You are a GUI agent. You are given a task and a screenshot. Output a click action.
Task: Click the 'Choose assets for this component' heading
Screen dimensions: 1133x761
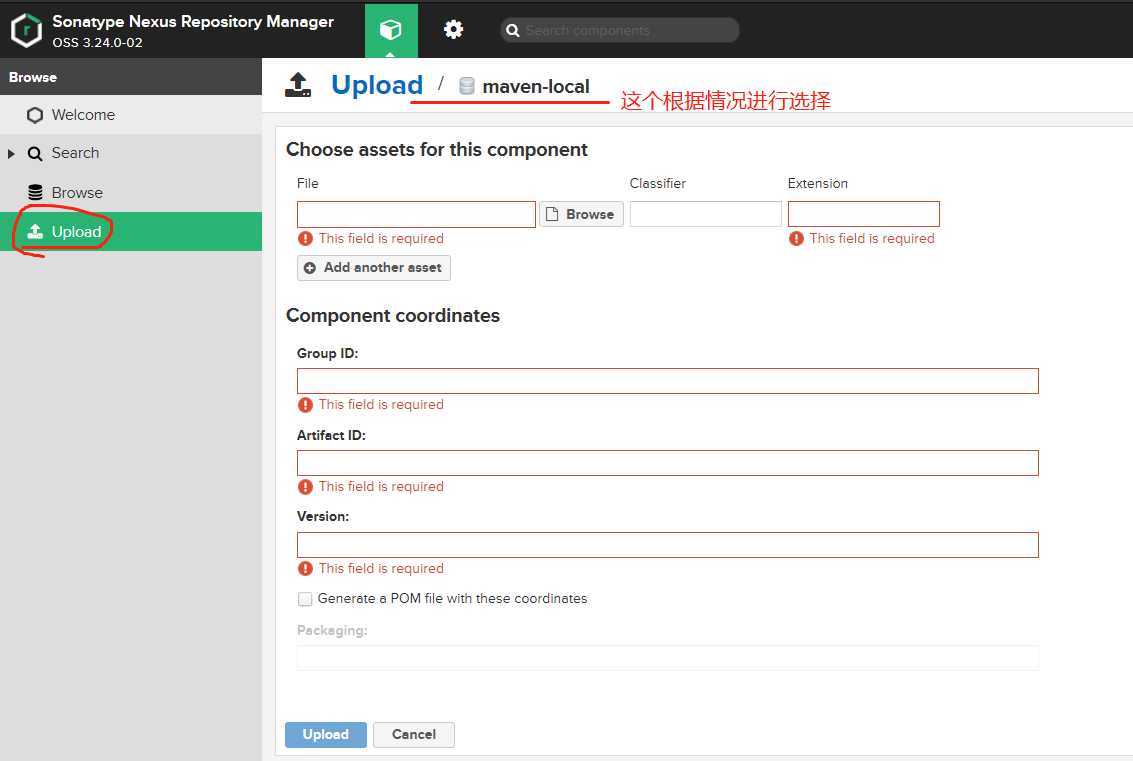436,150
